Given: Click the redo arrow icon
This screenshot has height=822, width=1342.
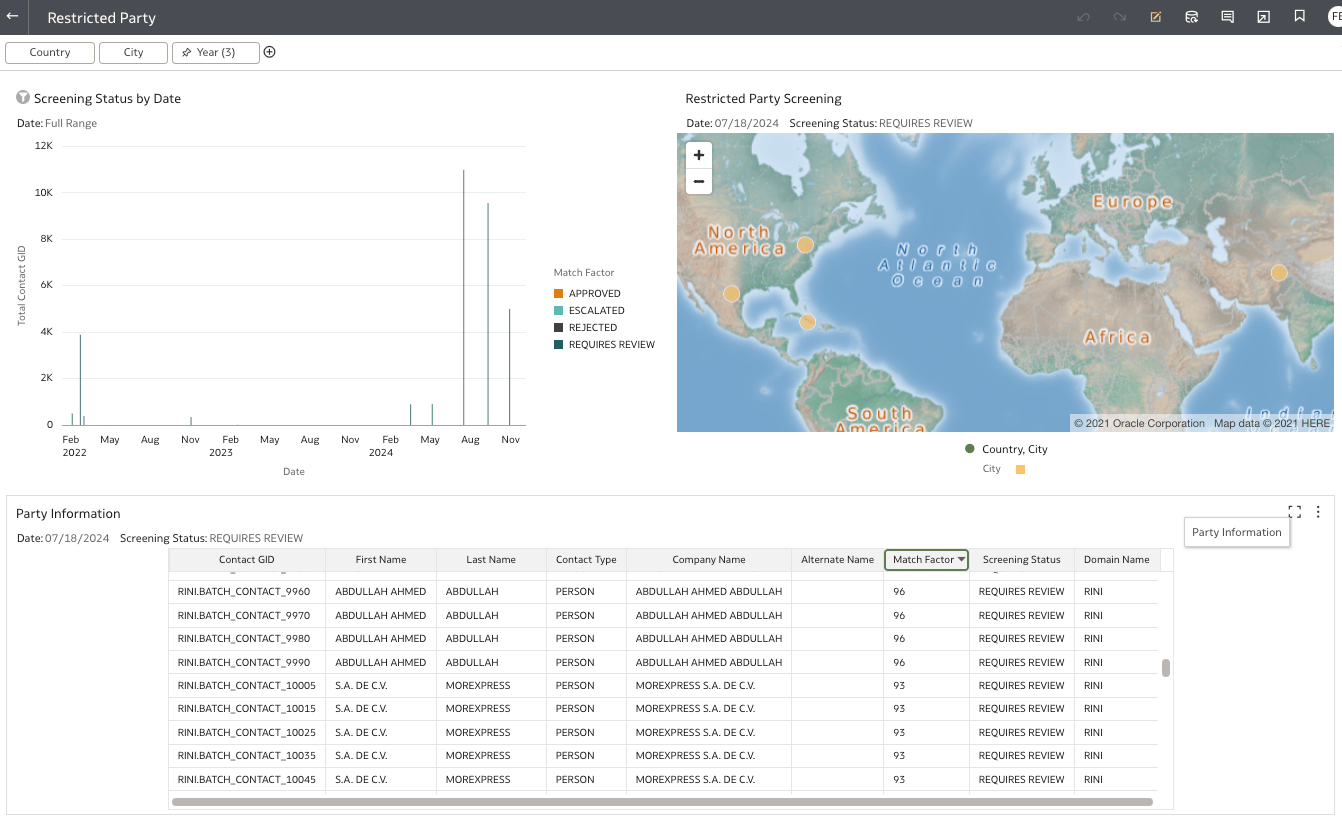Looking at the screenshot, I should click(x=1120, y=17).
